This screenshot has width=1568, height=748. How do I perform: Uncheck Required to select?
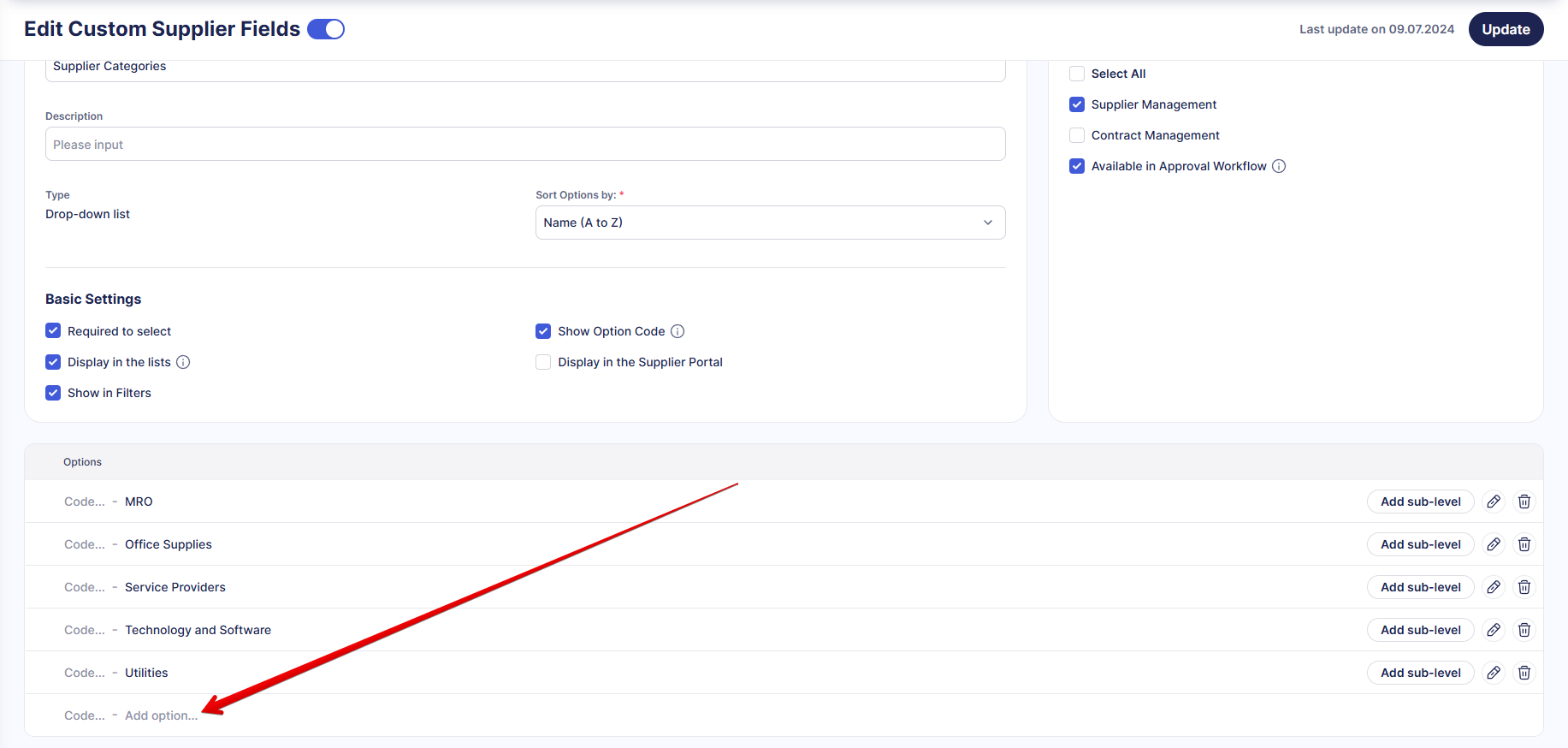(53, 331)
